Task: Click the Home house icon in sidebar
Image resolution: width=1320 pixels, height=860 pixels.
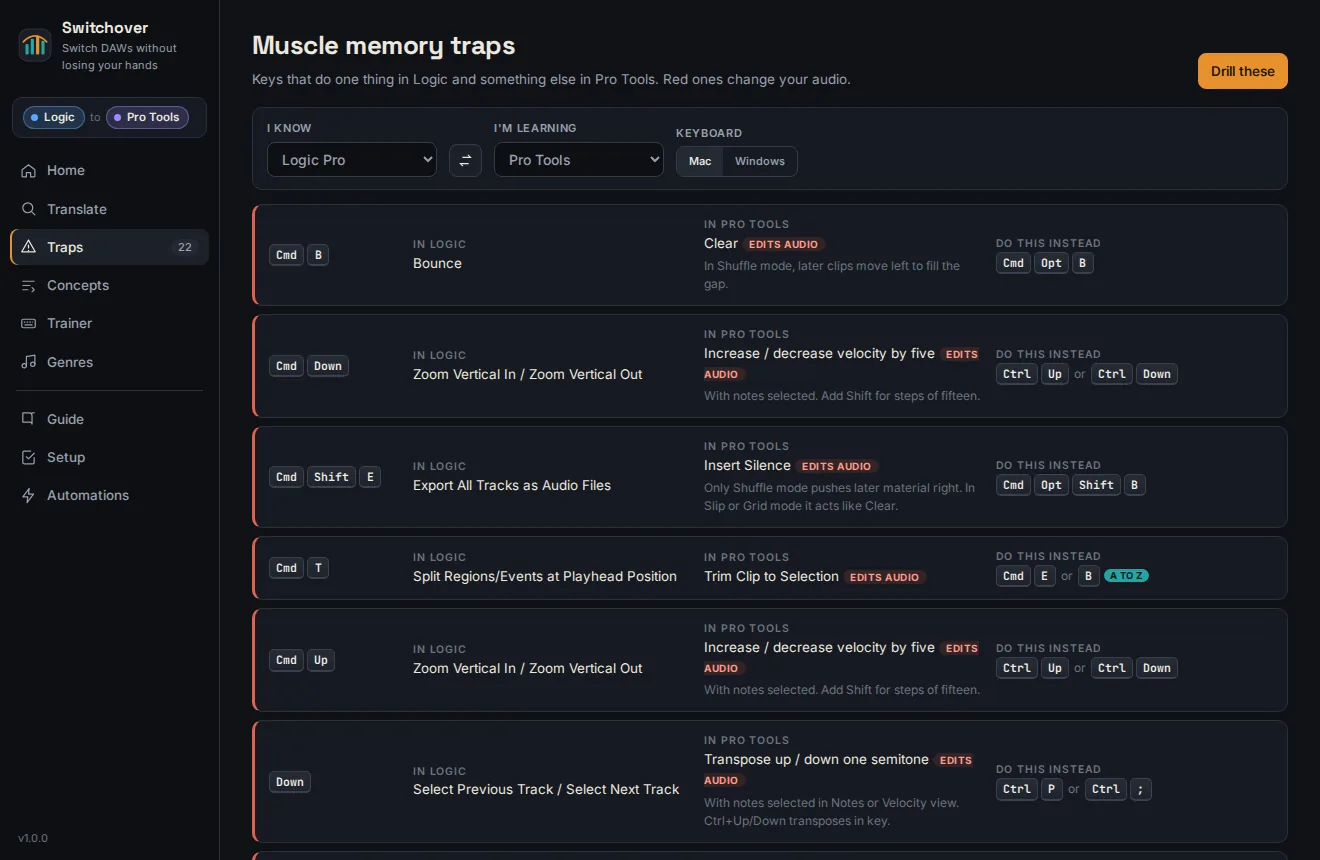Action: [29, 171]
